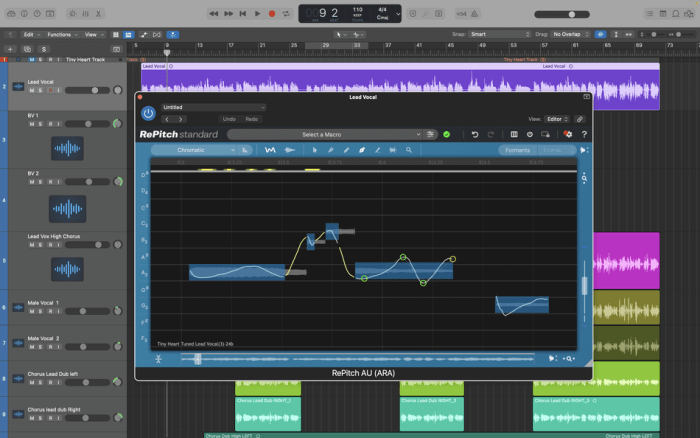Select the pencil draw tool in RePitch
Screen dimensions: 700x438
[x=346, y=150]
